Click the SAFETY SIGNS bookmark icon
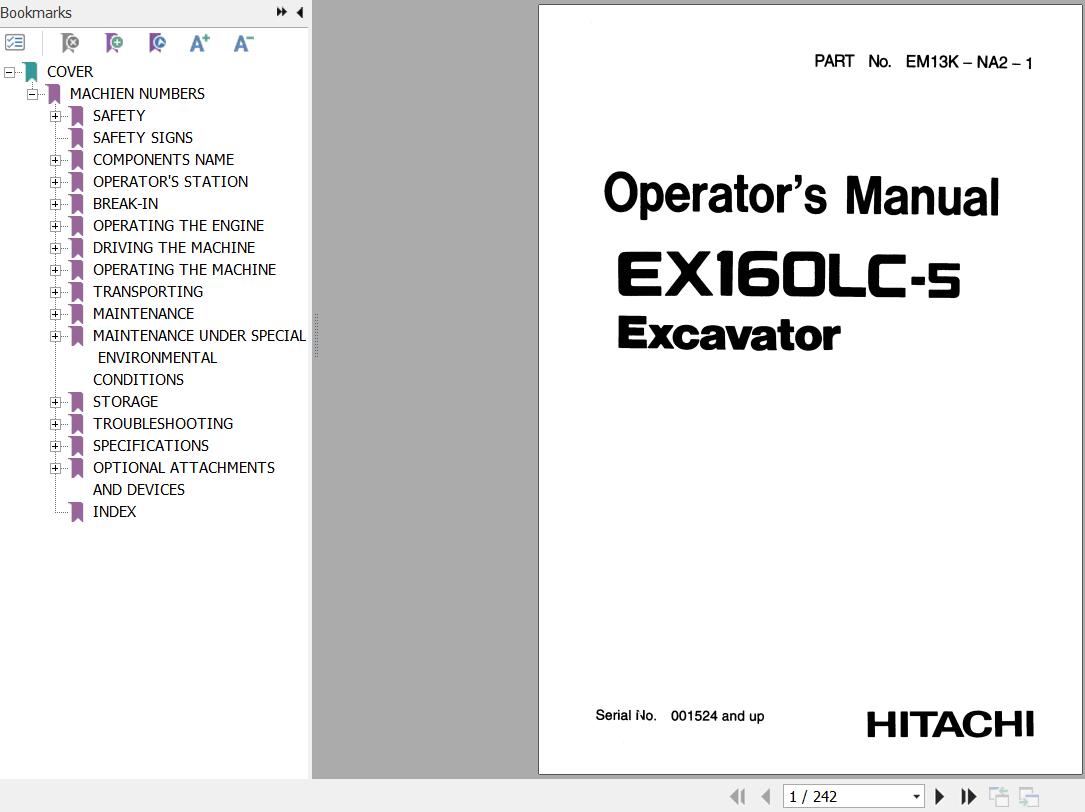Image resolution: width=1085 pixels, height=812 pixels. click(78, 138)
